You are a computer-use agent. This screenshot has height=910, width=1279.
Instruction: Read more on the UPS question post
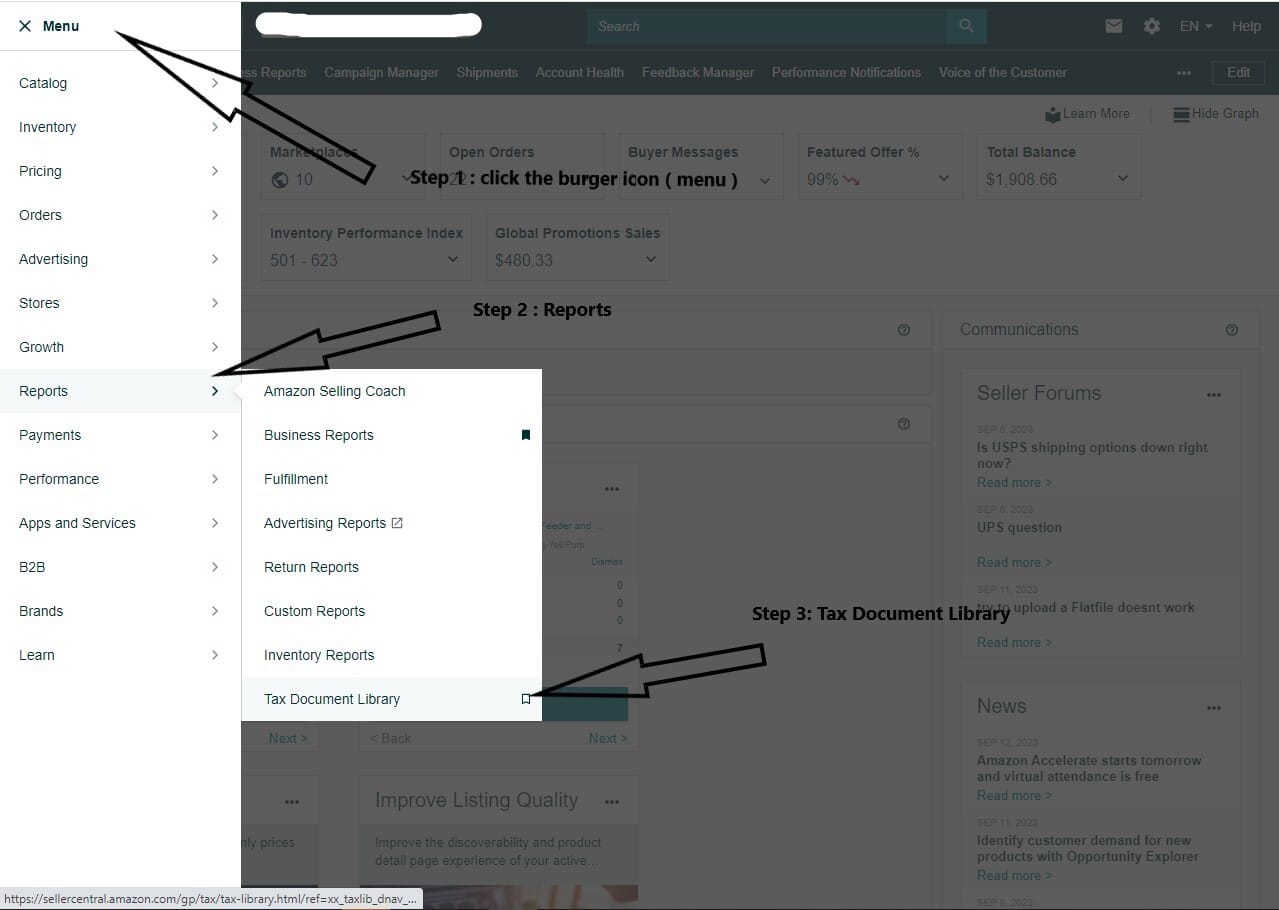click(x=1014, y=563)
